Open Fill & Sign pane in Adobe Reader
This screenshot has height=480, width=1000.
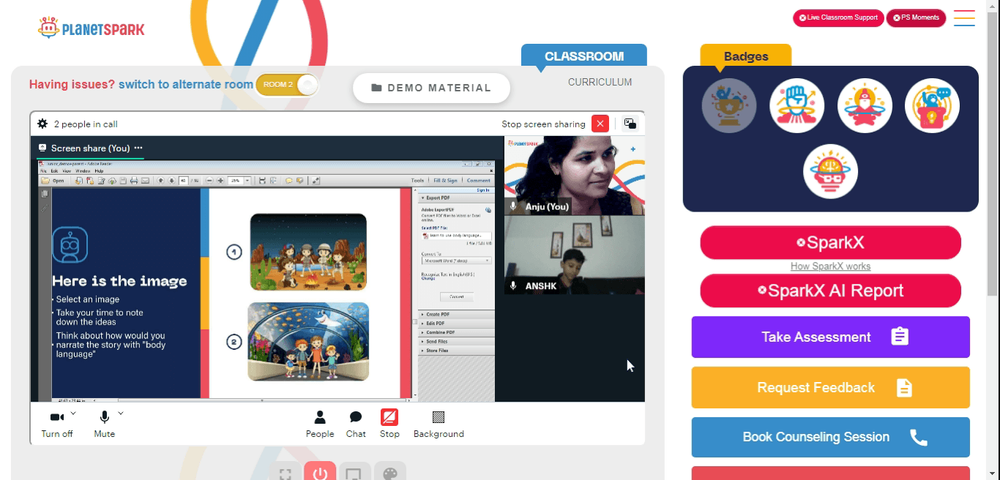click(x=445, y=180)
